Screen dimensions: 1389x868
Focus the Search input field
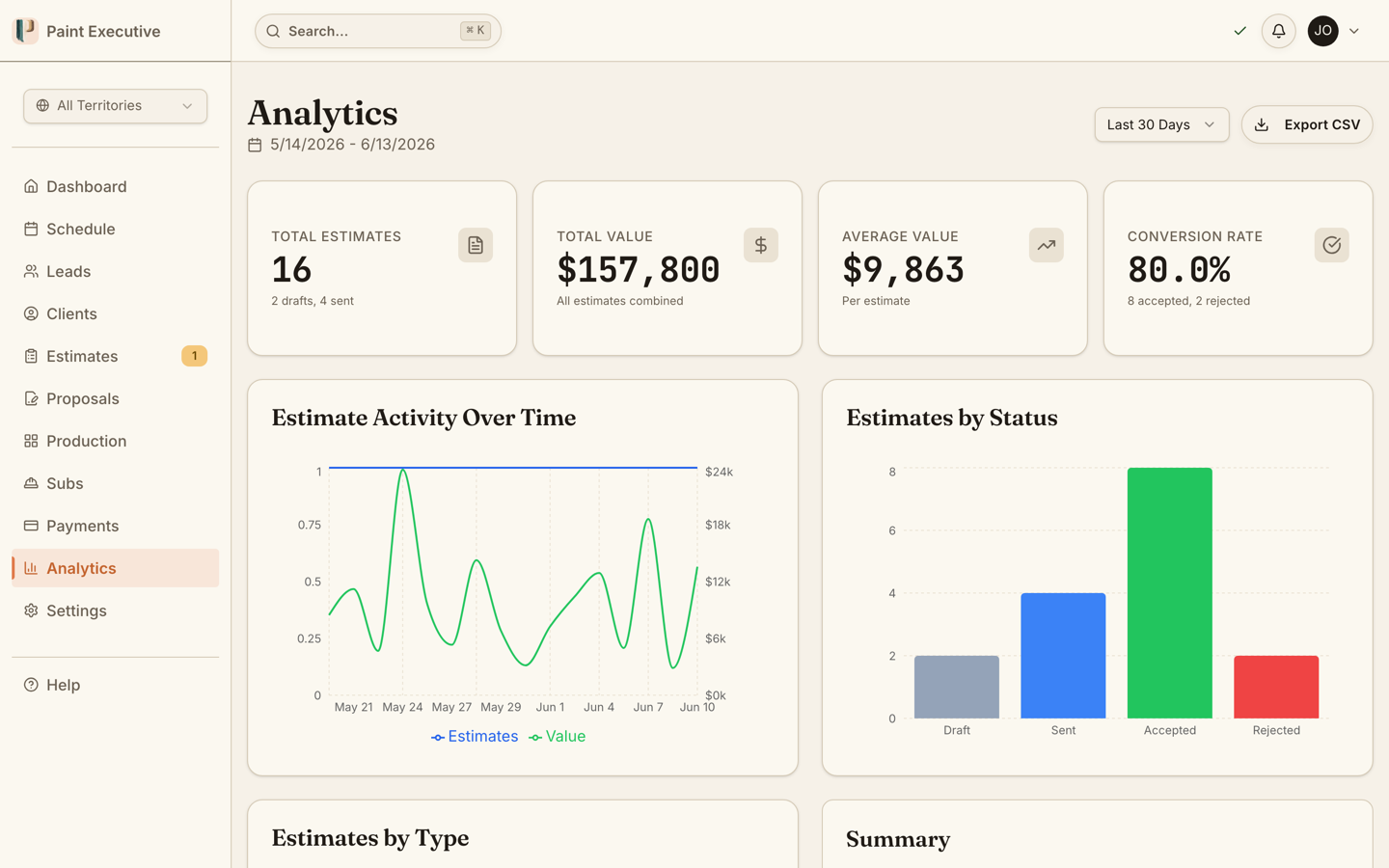378,31
